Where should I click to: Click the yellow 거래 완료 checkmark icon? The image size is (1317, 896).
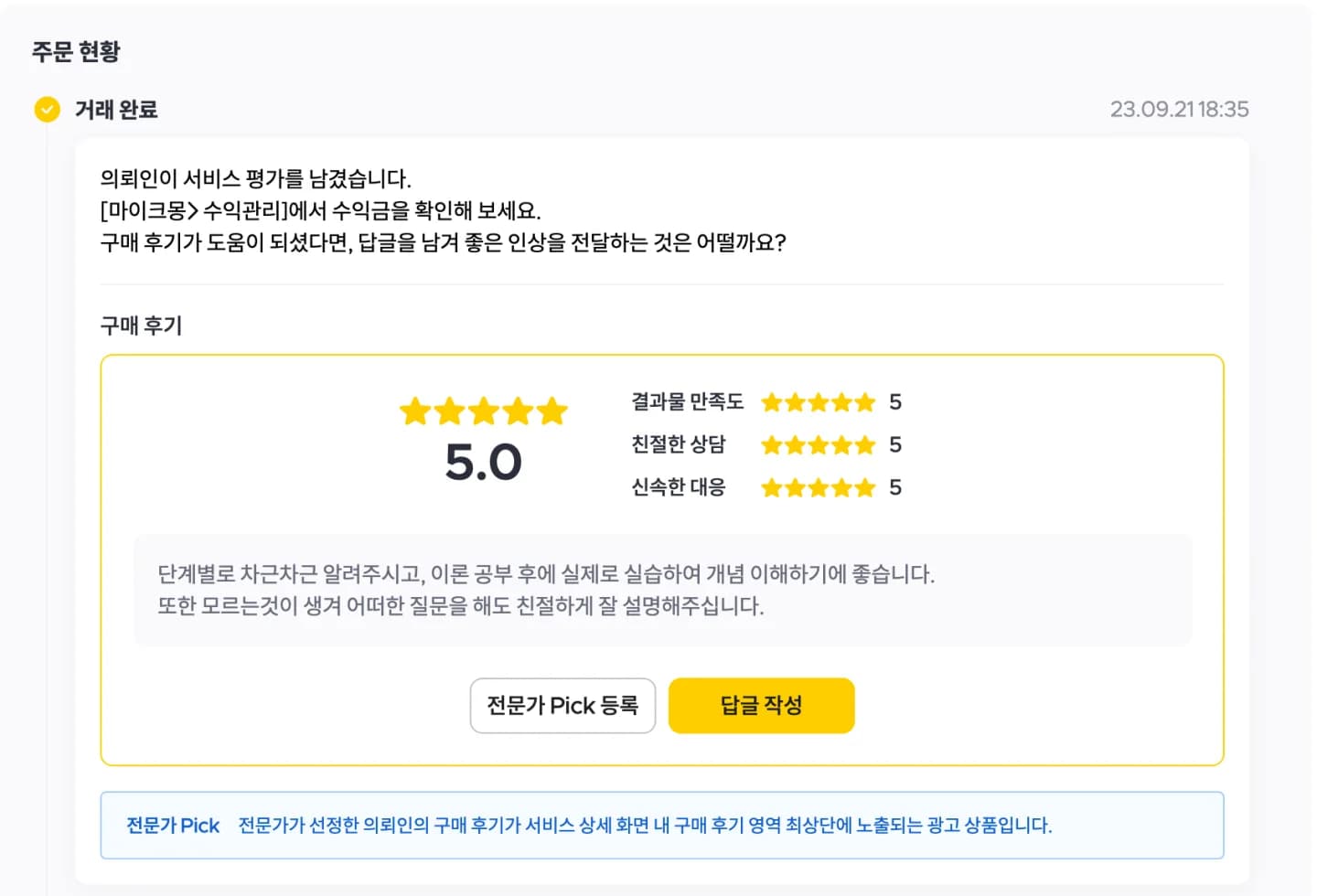click(47, 110)
